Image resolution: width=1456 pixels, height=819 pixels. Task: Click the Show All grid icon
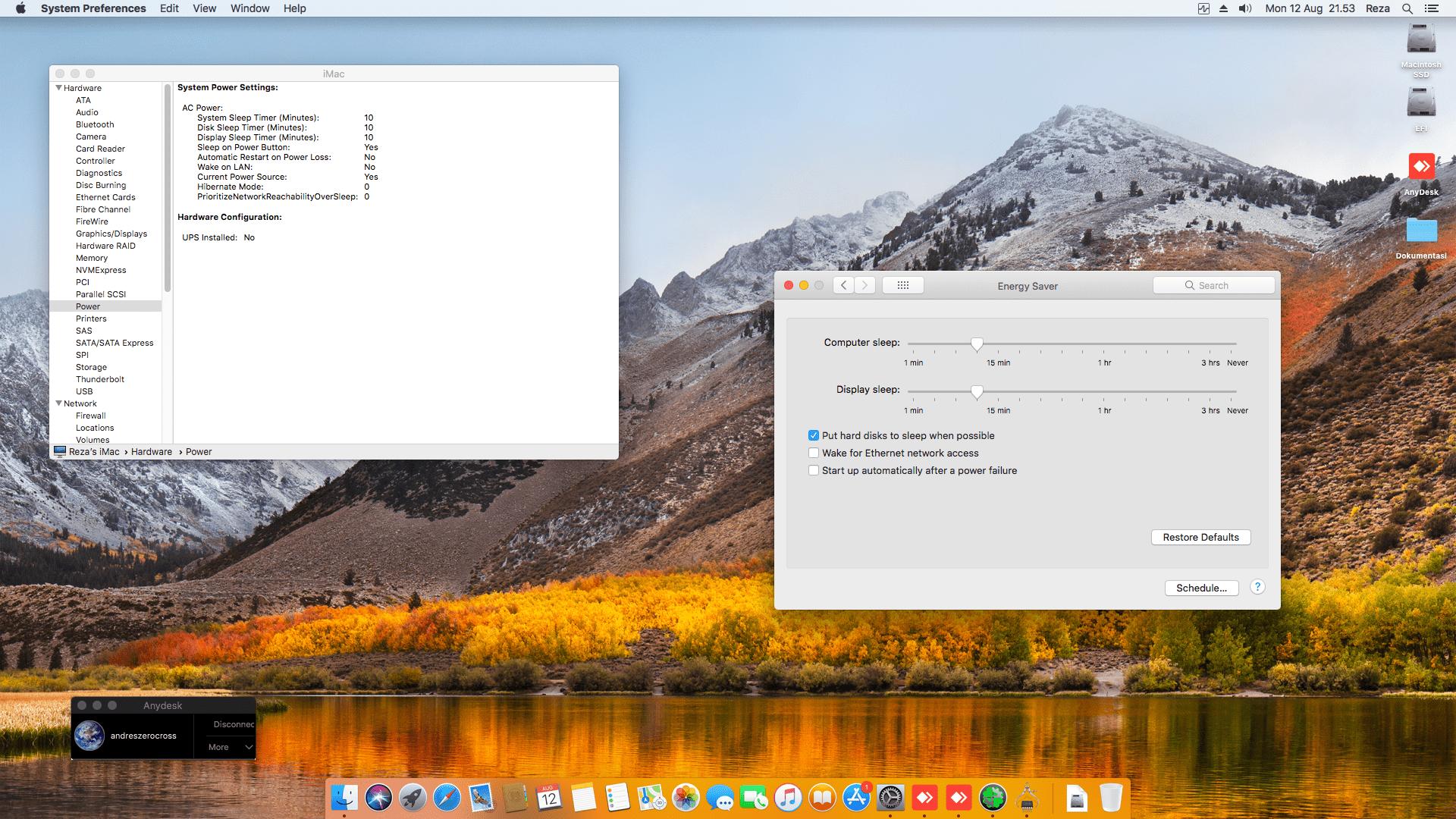[x=902, y=285]
